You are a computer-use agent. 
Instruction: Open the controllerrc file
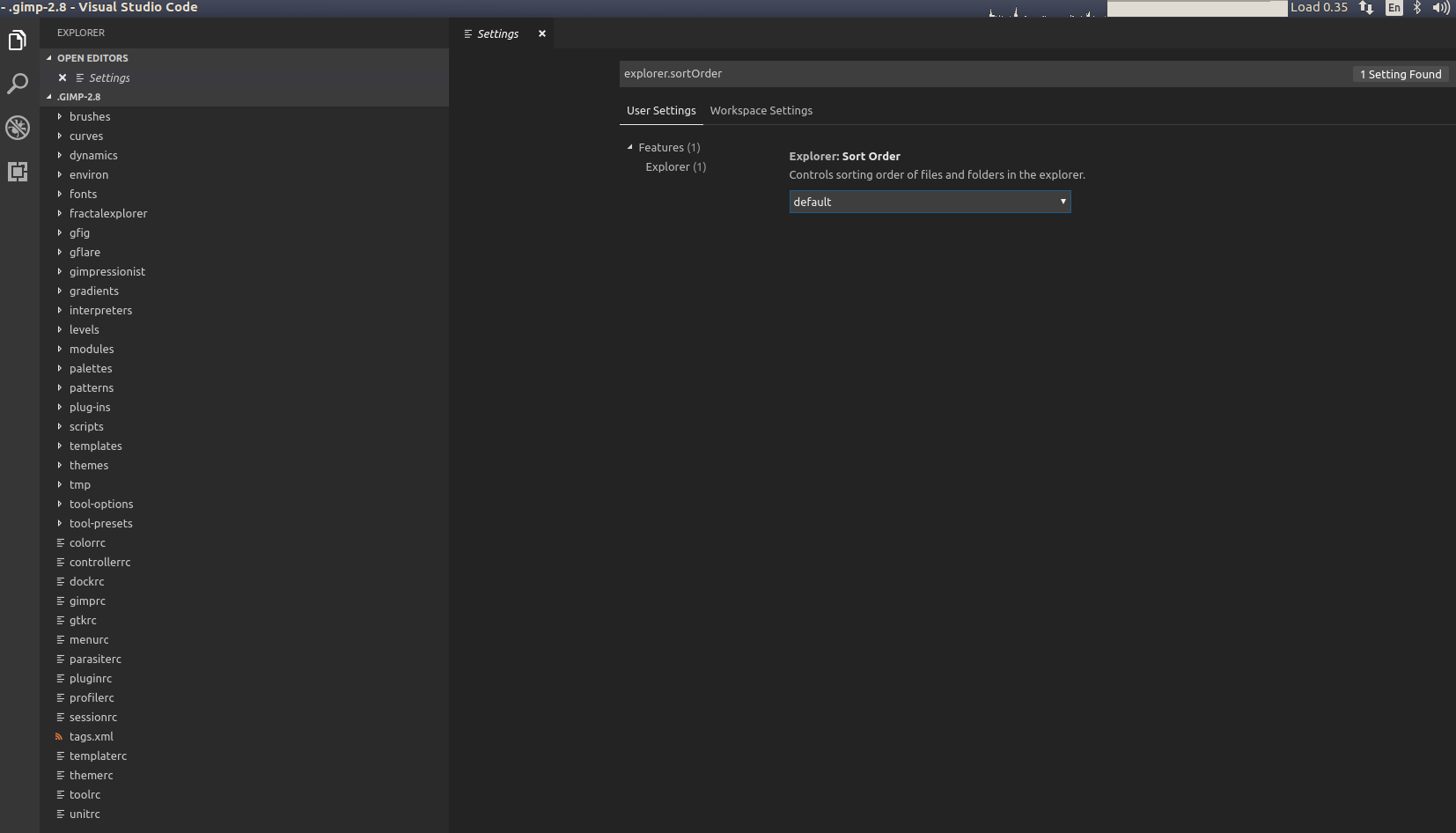(245, 562)
